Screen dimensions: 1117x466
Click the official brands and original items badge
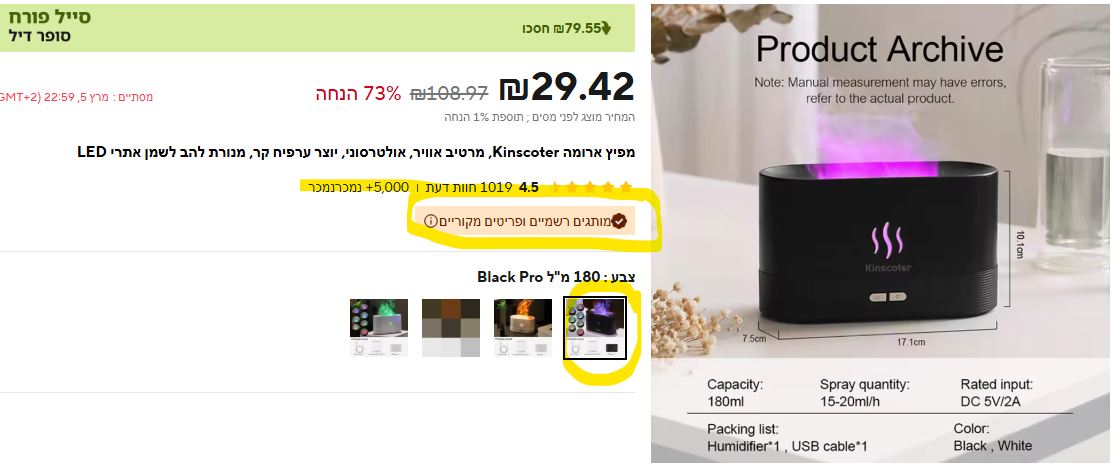coord(526,222)
